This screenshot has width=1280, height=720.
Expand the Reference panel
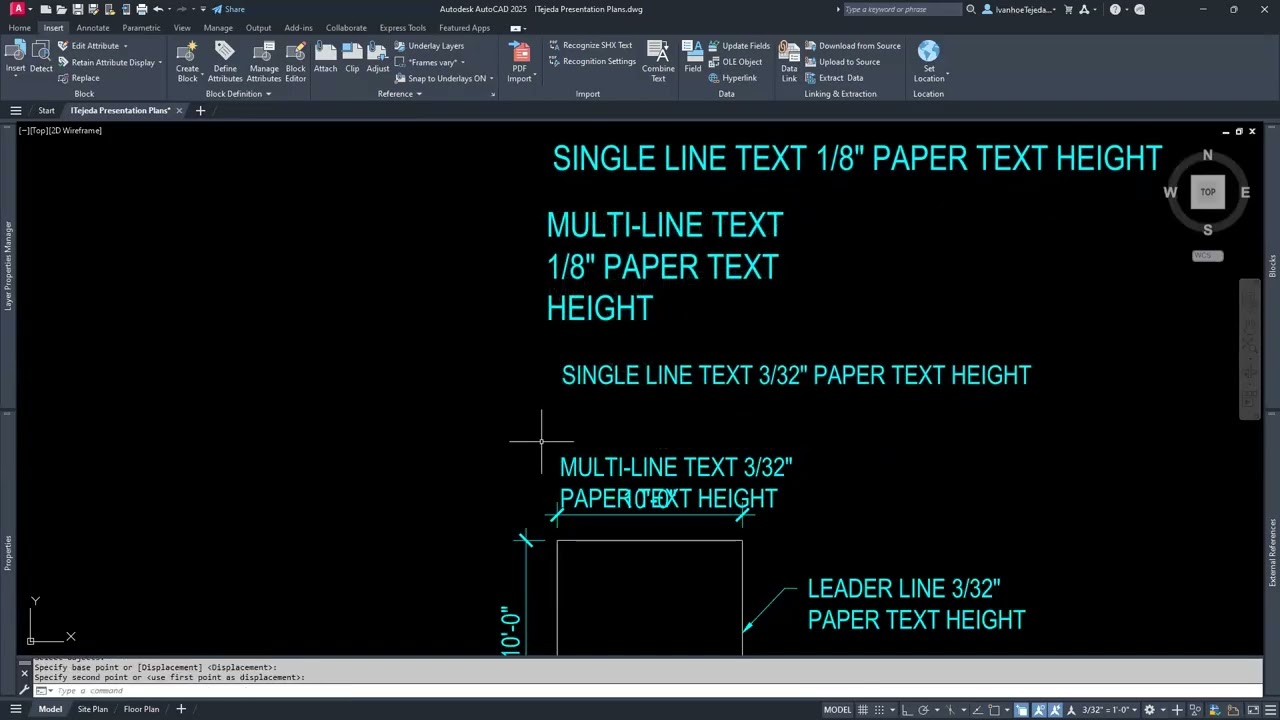(x=400, y=94)
